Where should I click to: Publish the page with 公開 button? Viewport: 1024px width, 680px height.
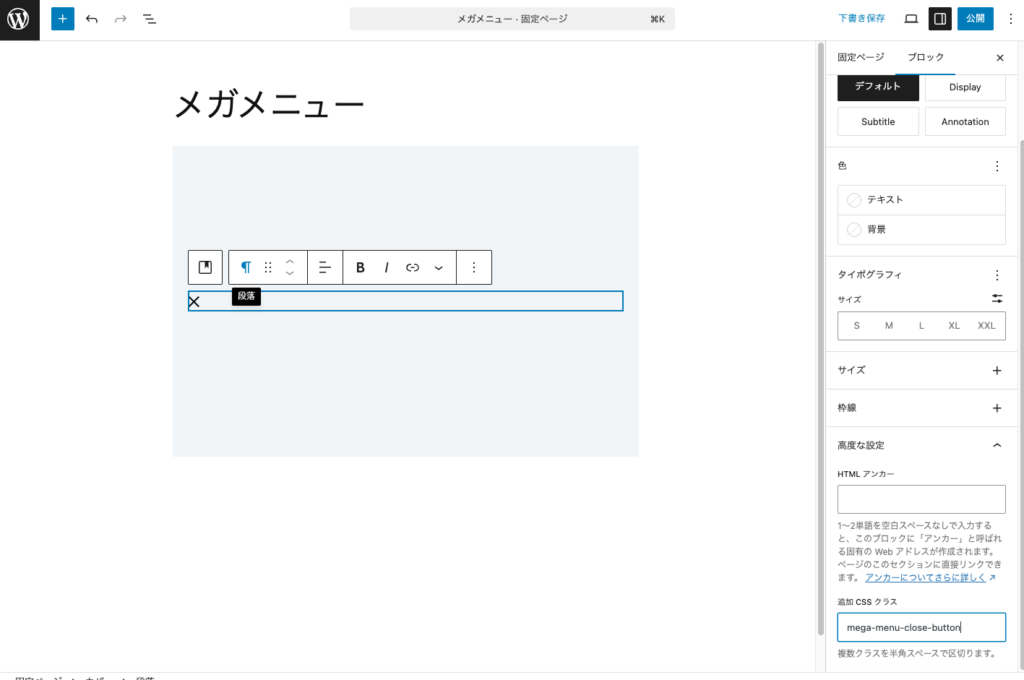973,18
